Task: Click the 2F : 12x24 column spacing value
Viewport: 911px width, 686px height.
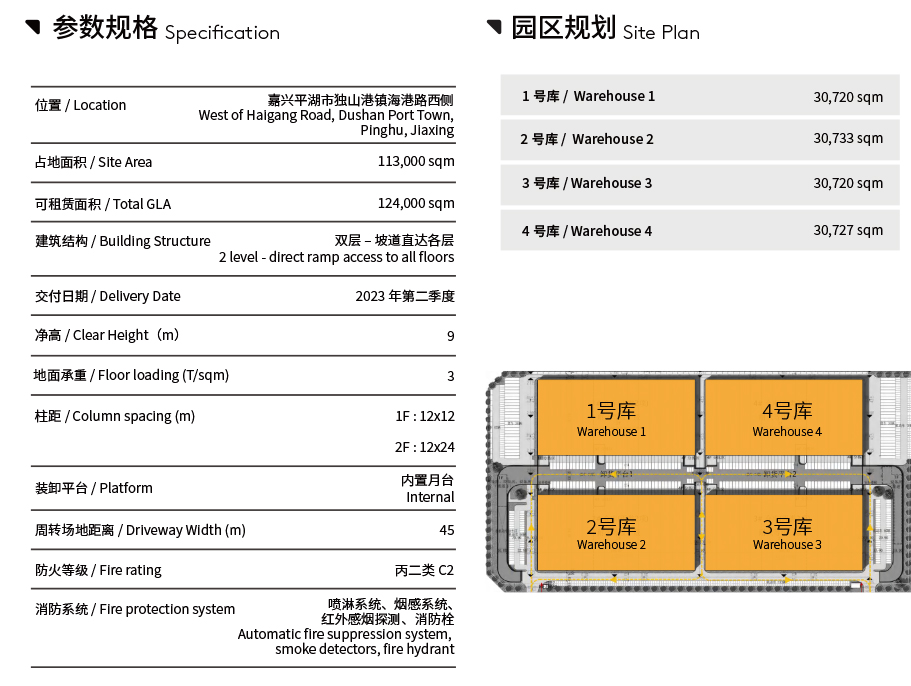Action: pyautogui.click(x=424, y=447)
